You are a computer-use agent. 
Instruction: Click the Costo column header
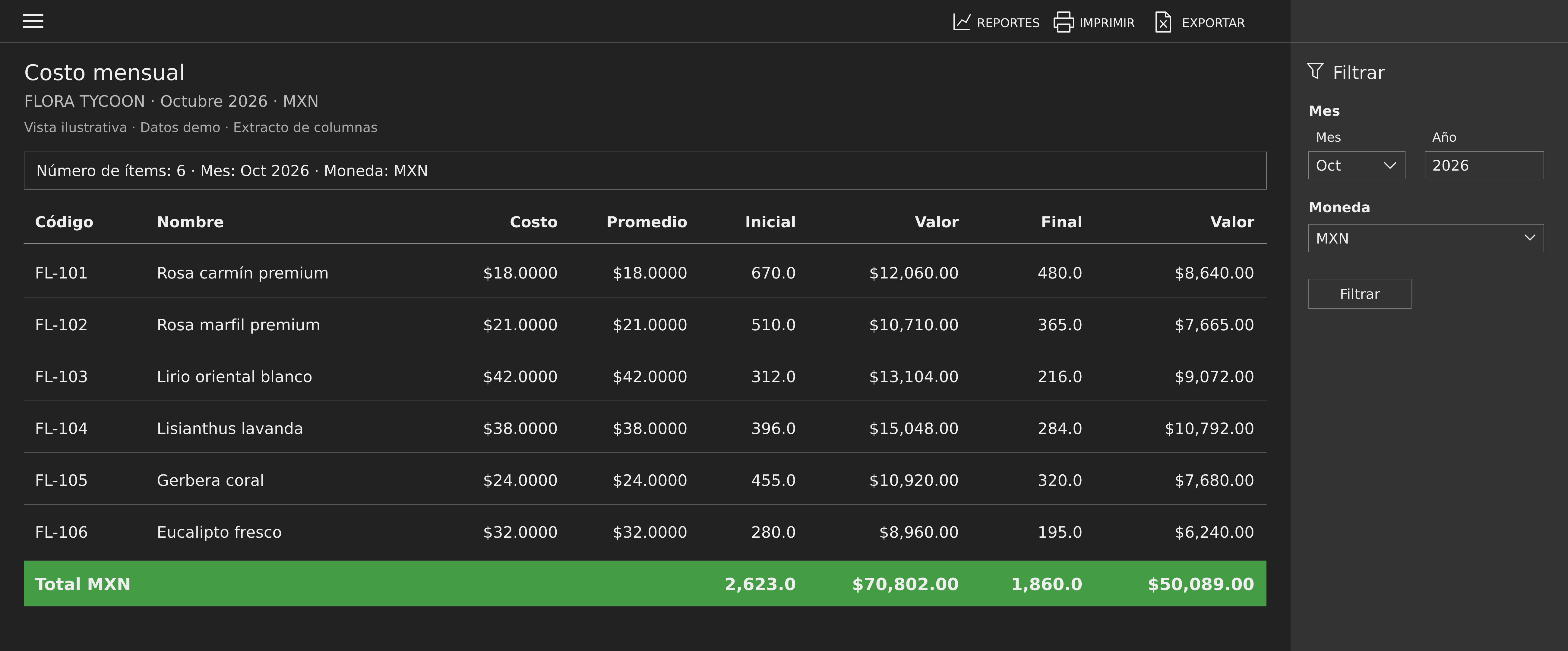(x=533, y=222)
